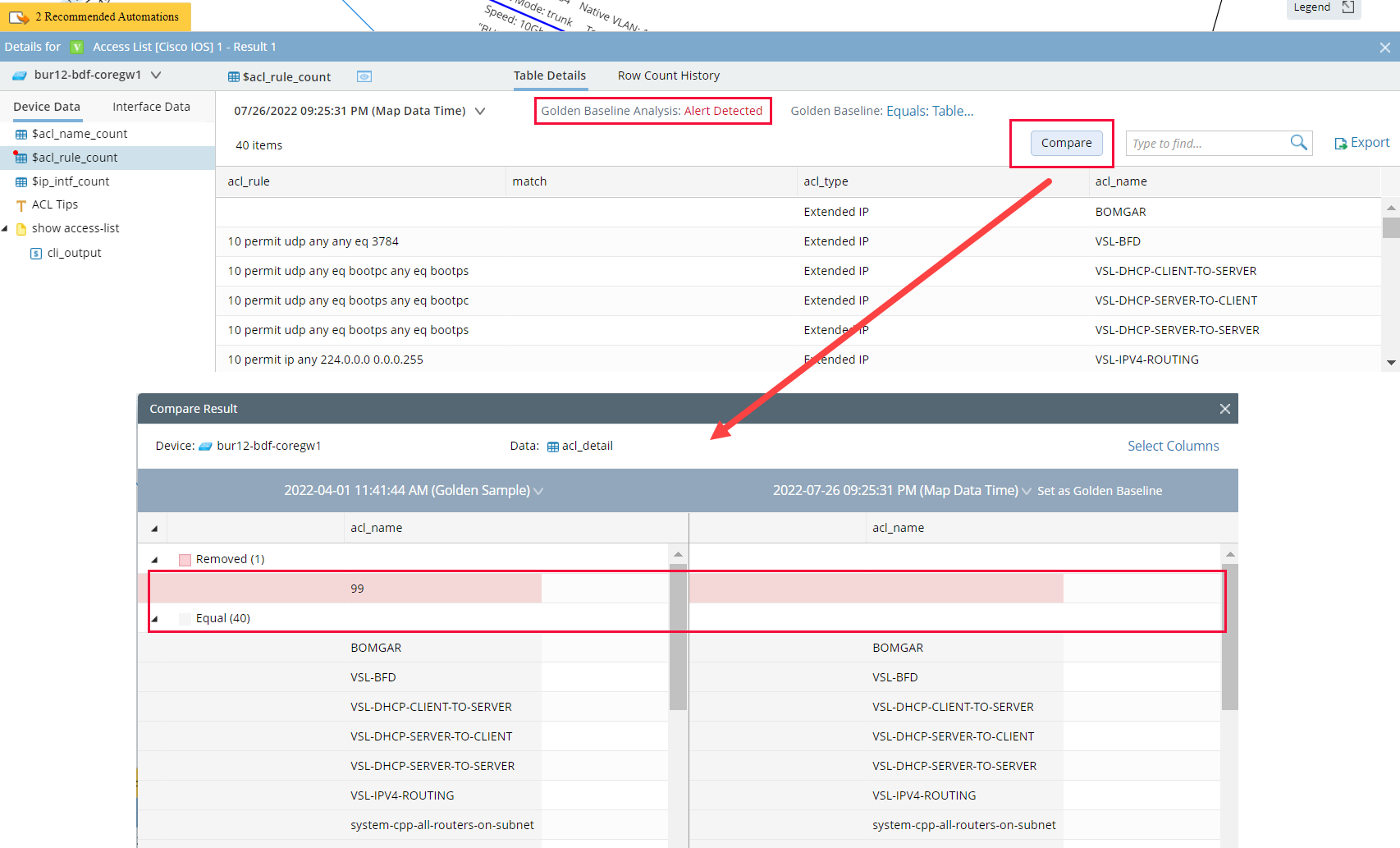Click the magnifier search icon
Viewport: 1400px width, 848px height.
click(x=1298, y=143)
